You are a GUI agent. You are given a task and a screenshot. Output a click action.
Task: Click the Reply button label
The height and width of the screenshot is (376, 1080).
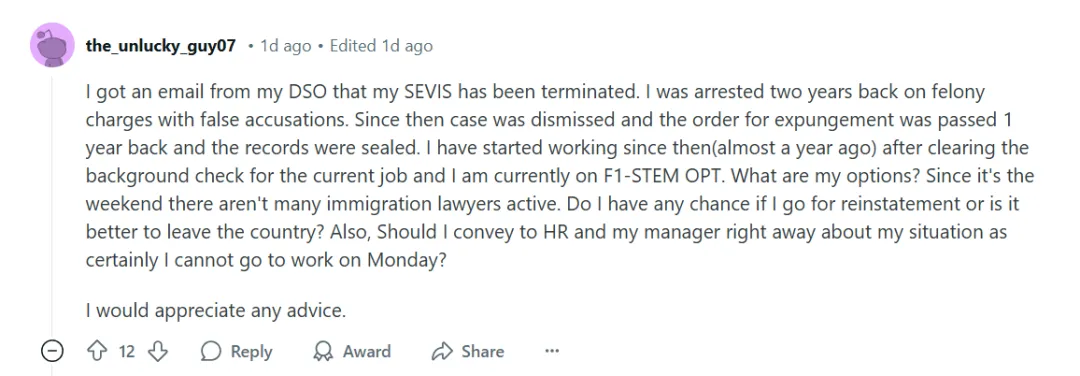tap(251, 352)
